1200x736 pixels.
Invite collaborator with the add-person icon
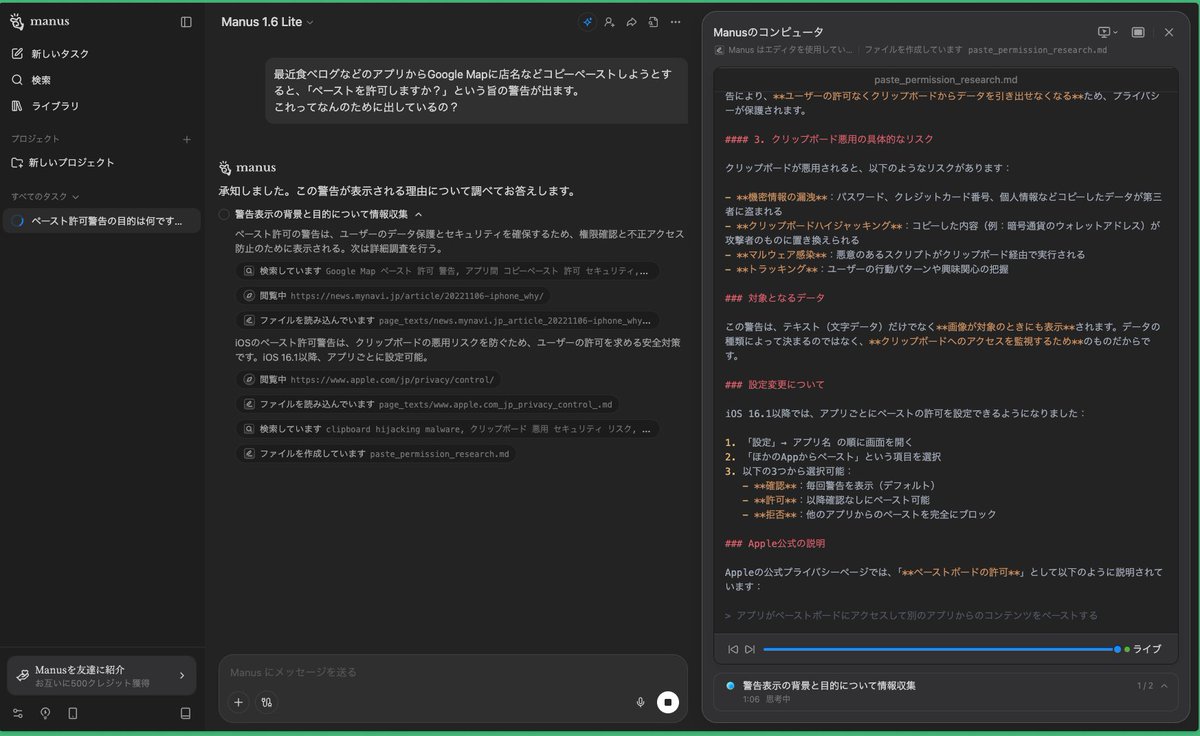tap(609, 22)
